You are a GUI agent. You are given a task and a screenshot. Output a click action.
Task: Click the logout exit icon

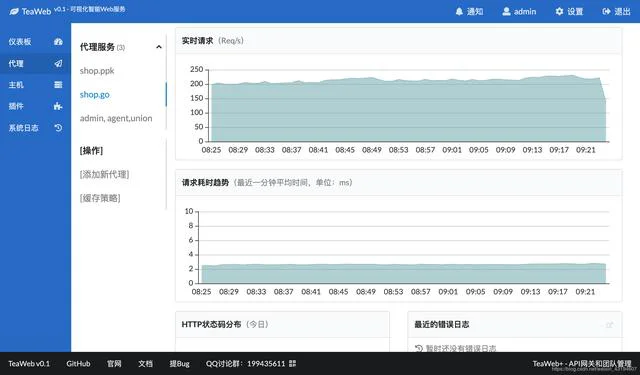607,11
